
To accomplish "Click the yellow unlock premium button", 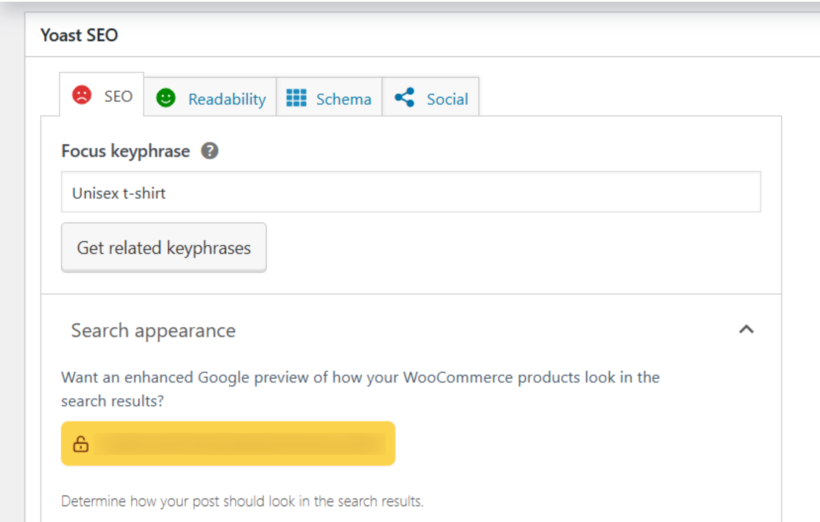I will pos(228,444).
